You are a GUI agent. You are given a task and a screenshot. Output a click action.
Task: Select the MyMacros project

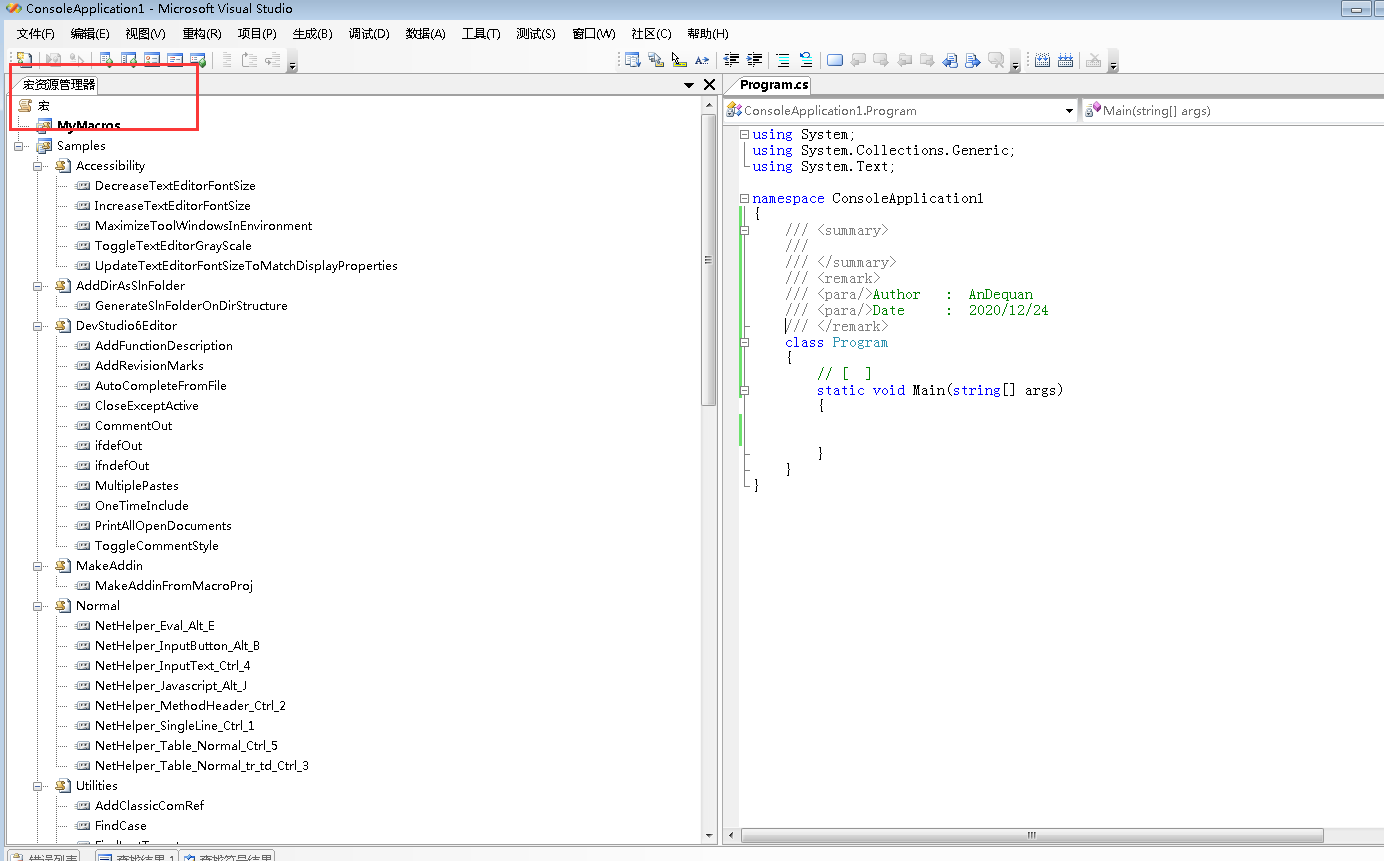88,126
